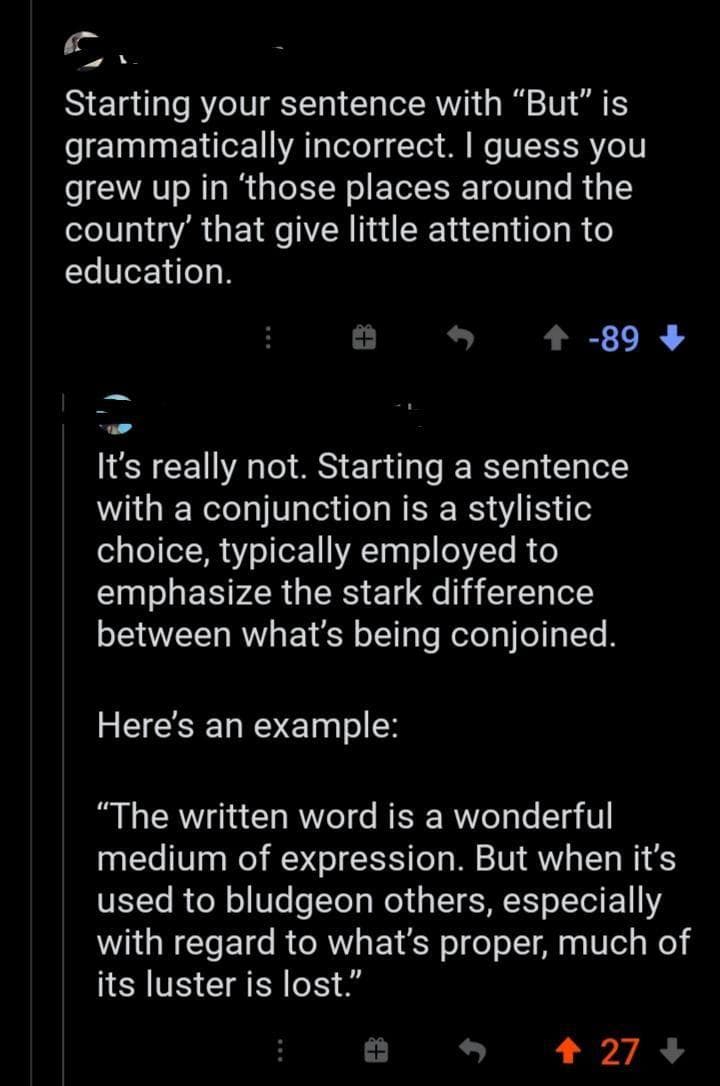Give an award to the -89 comment
Viewport: 720px width, 1086px height.
(x=362, y=340)
